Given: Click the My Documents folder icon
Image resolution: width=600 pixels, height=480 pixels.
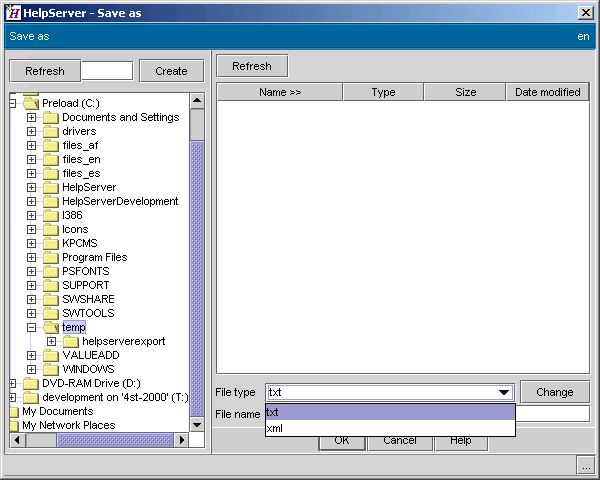Looking at the screenshot, I should tap(14, 411).
